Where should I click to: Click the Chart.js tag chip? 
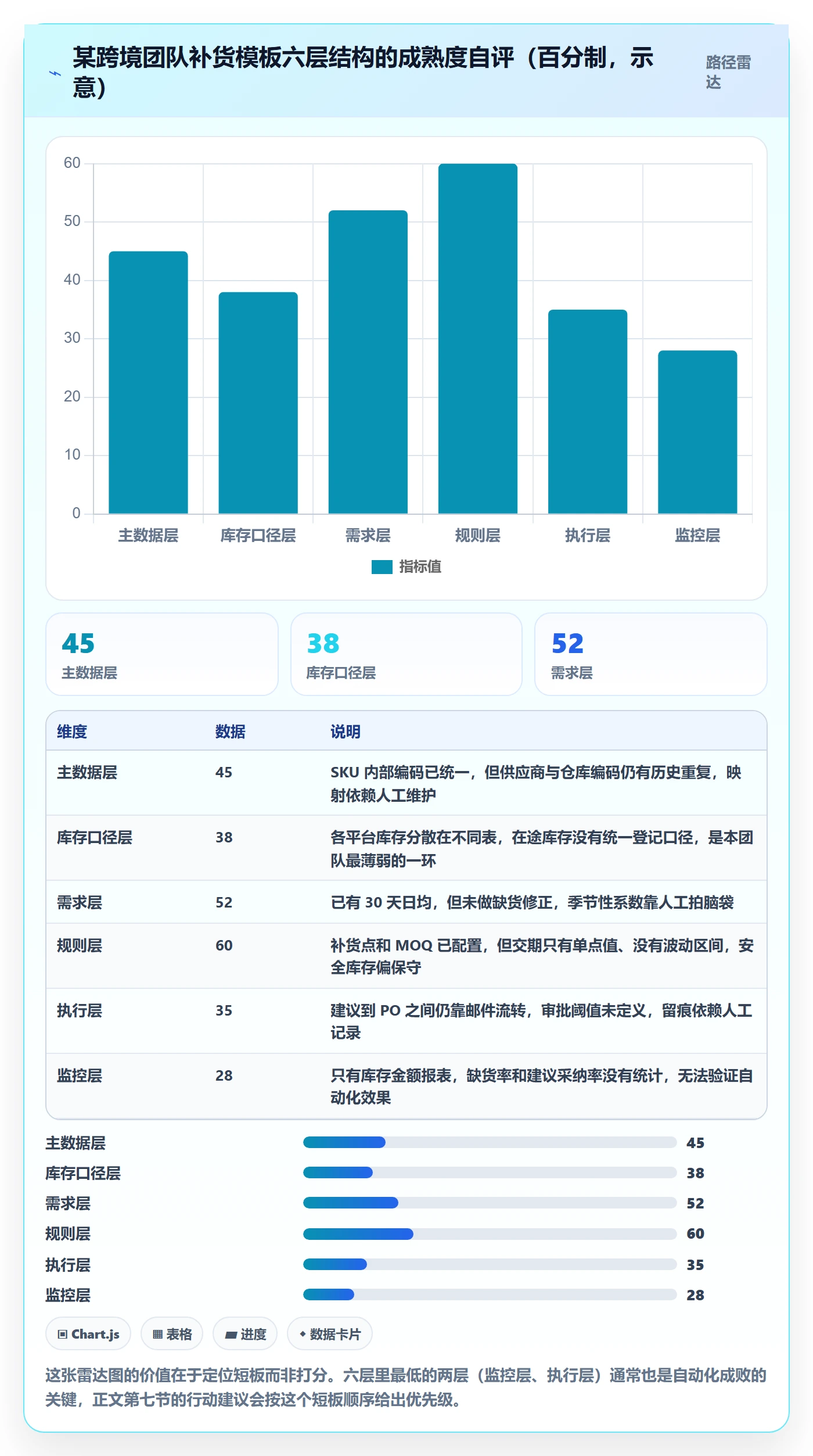click(x=88, y=1334)
